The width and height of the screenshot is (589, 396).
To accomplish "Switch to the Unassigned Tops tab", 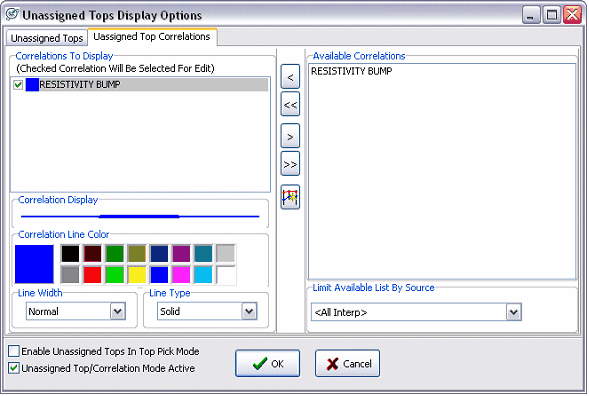I will (x=47, y=38).
